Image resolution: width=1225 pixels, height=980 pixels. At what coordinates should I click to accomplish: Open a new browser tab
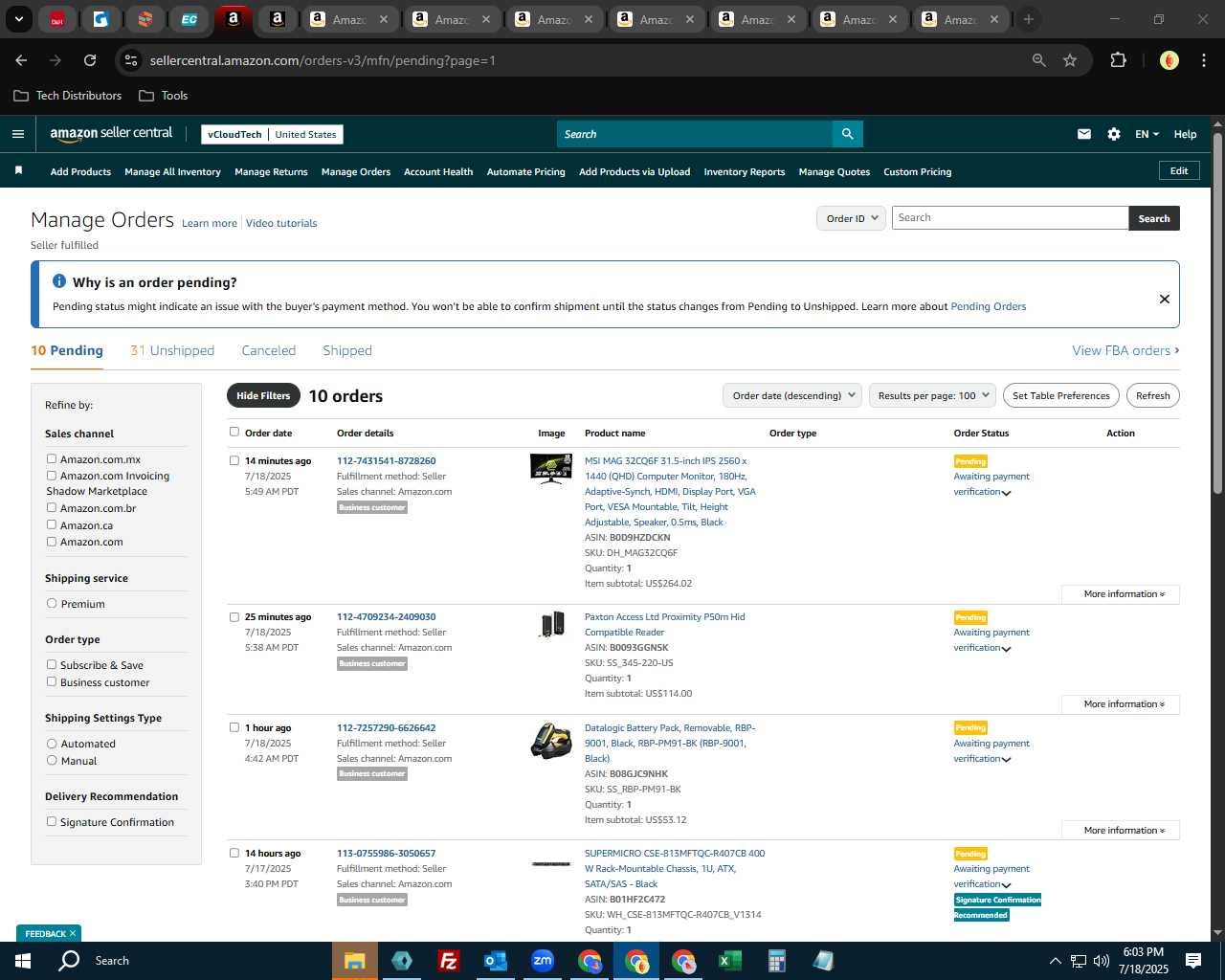pos(1029,19)
